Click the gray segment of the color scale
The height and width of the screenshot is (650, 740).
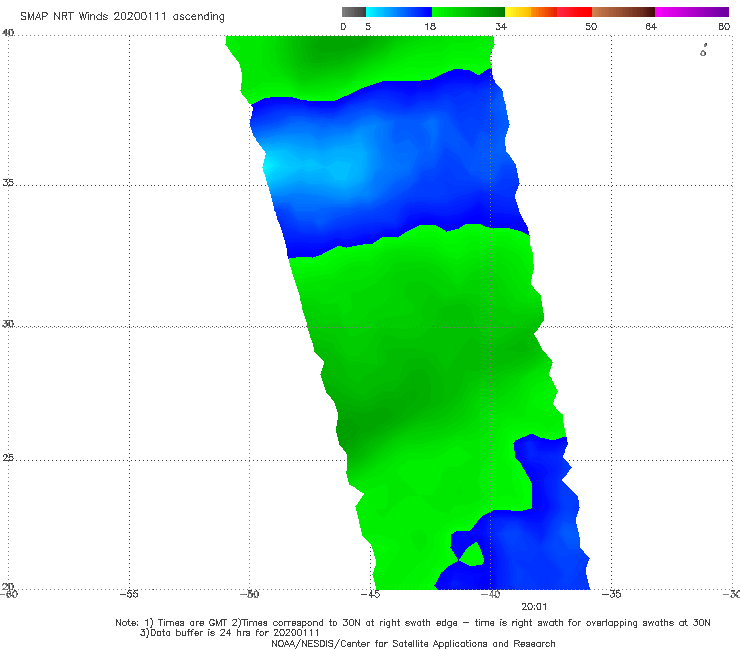pyautogui.click(x=354, y=12)
